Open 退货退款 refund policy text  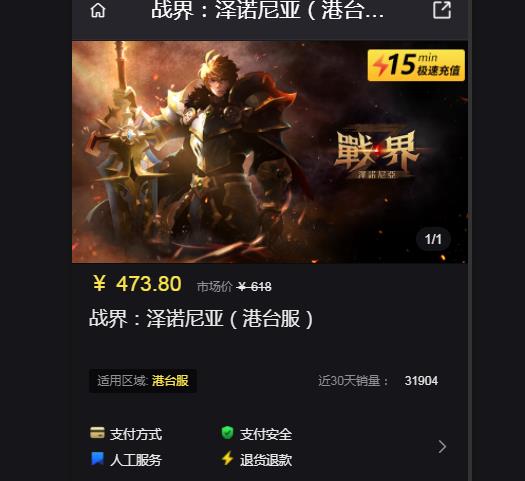[266, 460]
